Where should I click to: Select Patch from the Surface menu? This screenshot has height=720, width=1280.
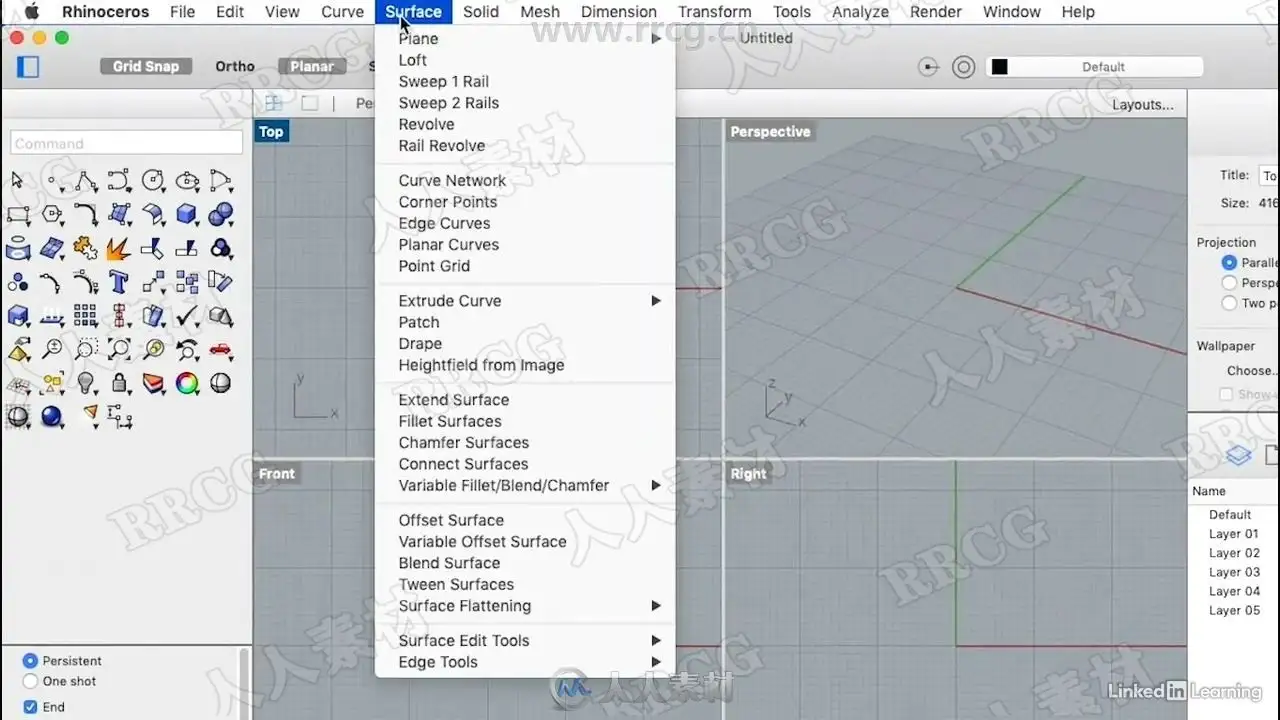coord(525,322)
